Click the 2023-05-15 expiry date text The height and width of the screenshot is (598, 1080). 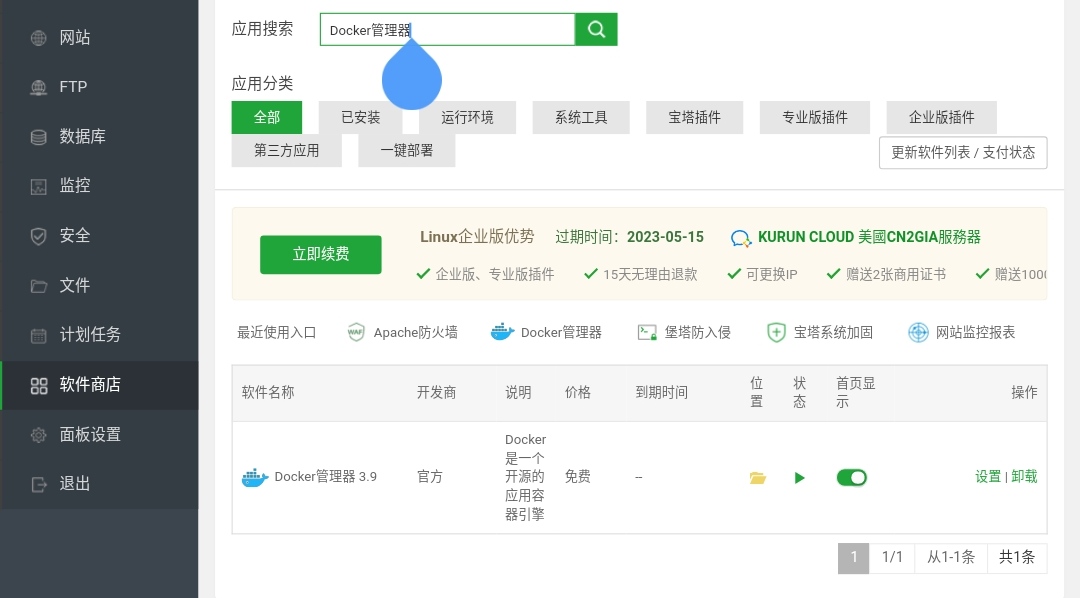tap(665, 237)
